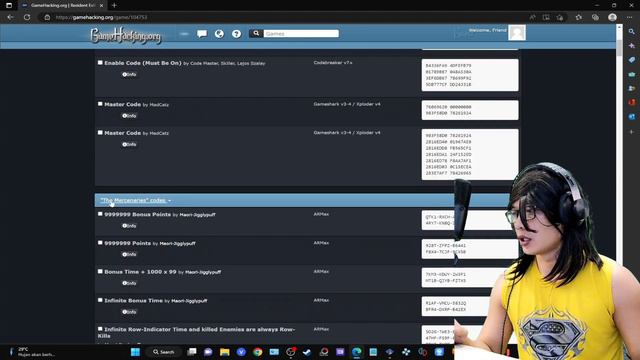Click the 'Infinite Bonus Time' title

[x=133, y=300]
